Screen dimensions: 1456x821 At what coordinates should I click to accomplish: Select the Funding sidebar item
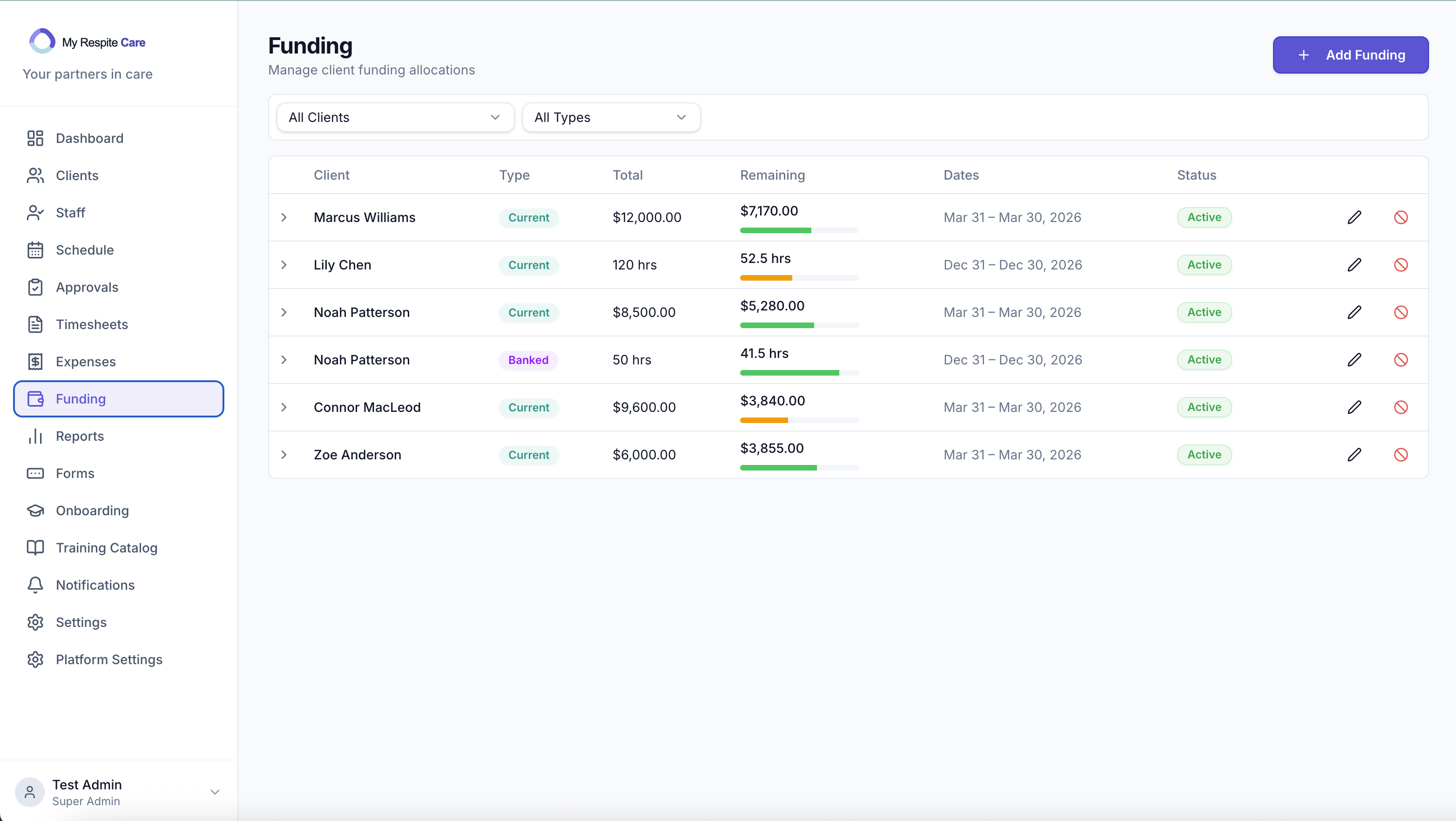click(119, 399)
